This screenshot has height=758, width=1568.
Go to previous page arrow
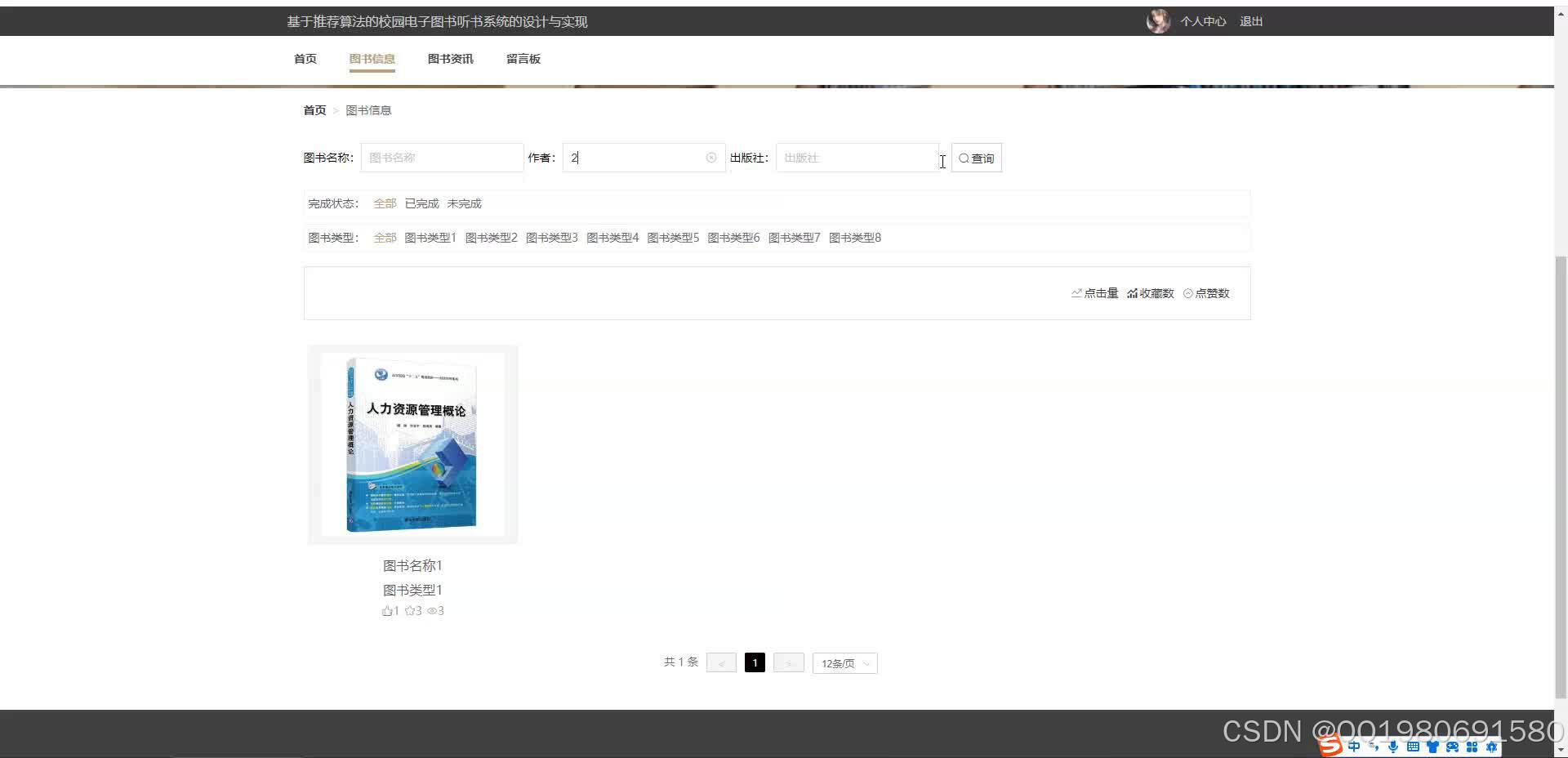tap(721, 662)
